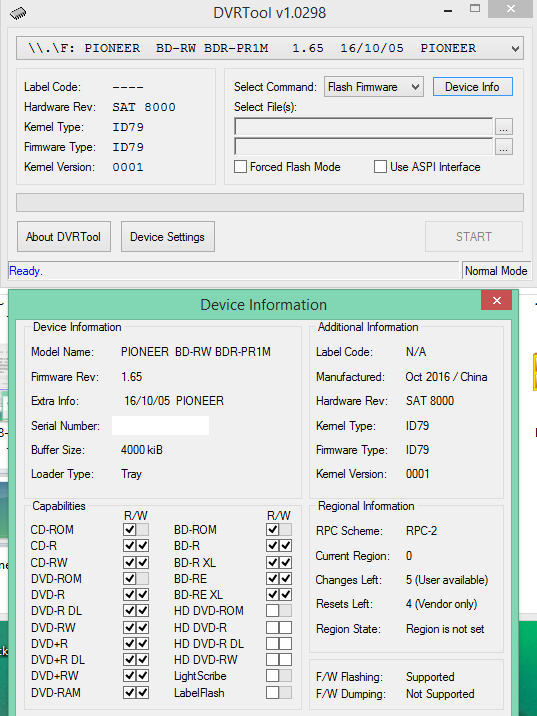Screen dimensions: 537x716
Task: Maximize the DVRTool window
Action: coord(475,9)
